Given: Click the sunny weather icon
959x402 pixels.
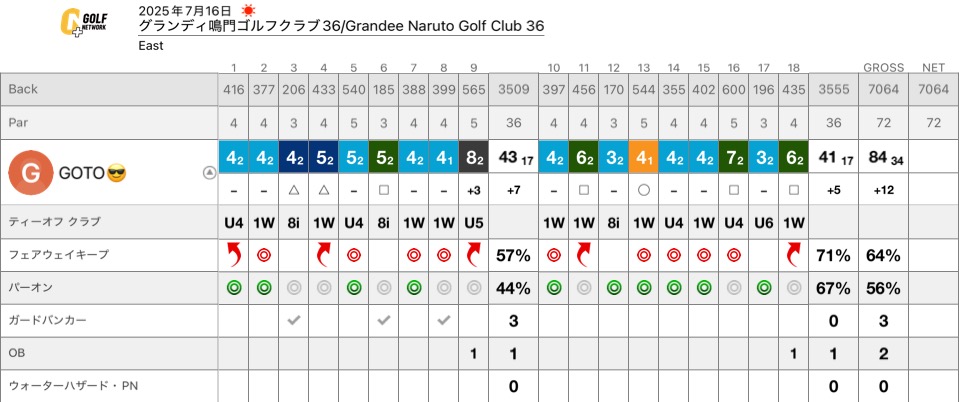Looking at the screenshot, I should tap(248, 10).
